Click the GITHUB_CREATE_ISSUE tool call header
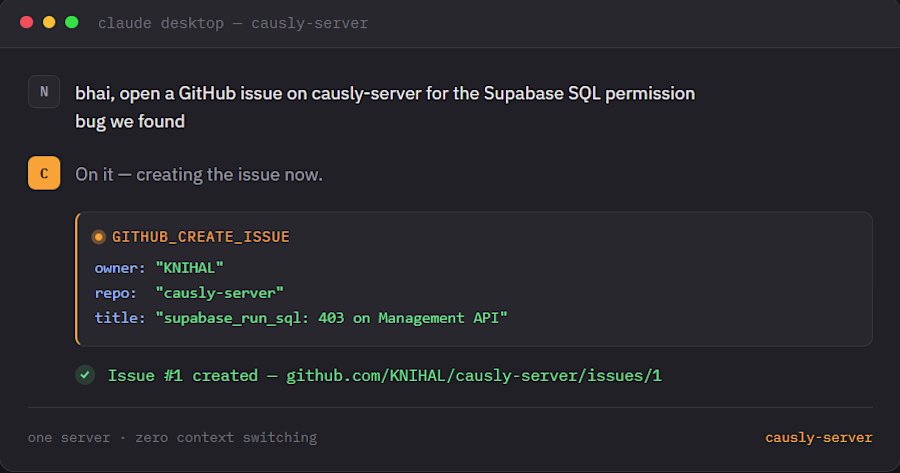This screenshot has height=473, width=900. 201,237
